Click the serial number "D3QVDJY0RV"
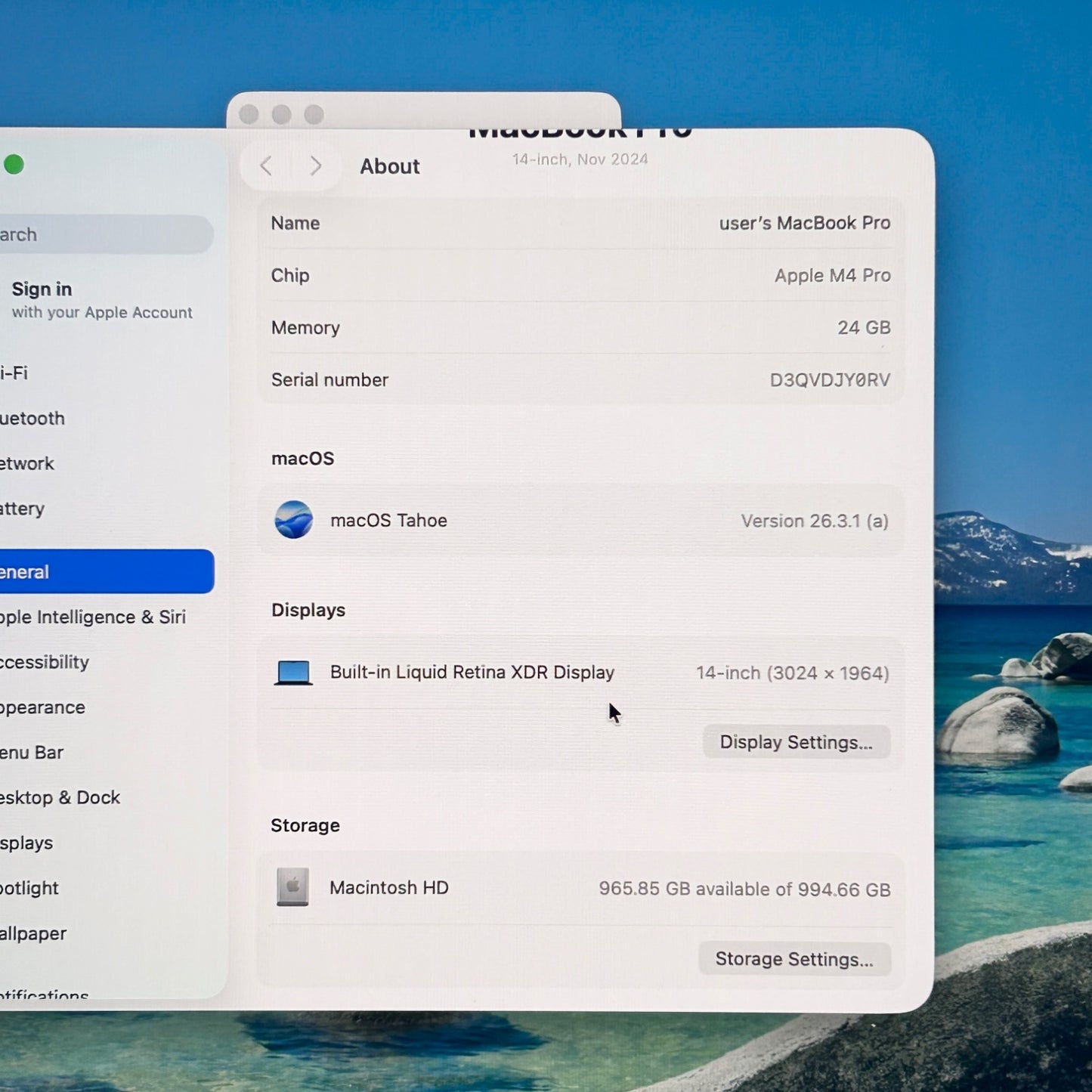Image resolution: width=1092 pixels, height=1092 pixels. (x=830, y=379)
